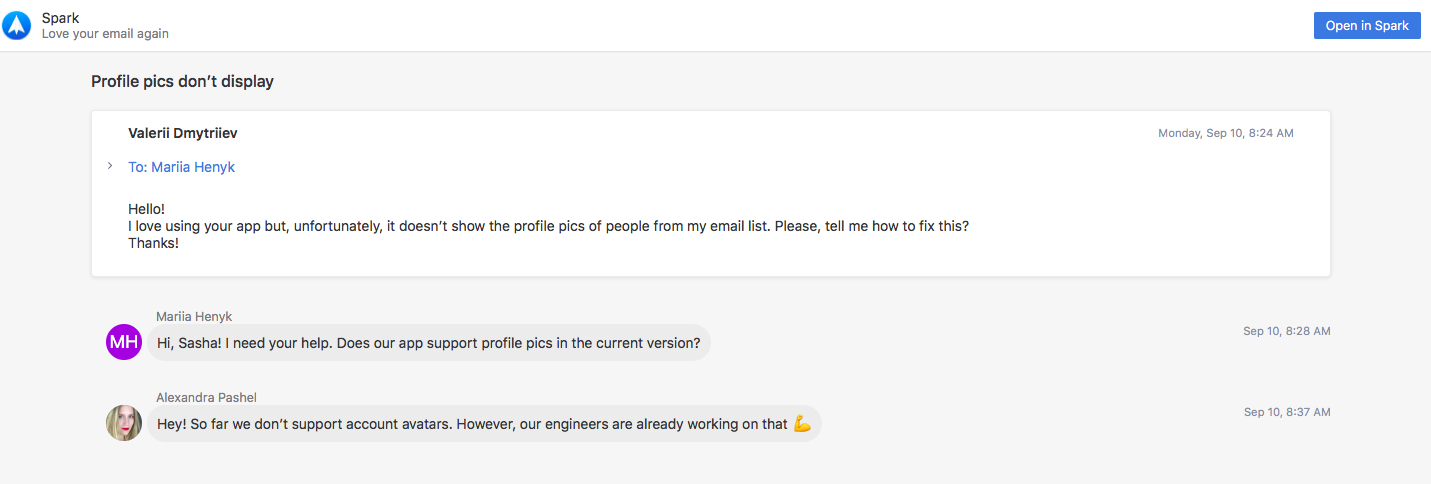Screen dimensions: 1431x484
Task: Click the Thanks! line in the email
Action: (153, 243)
